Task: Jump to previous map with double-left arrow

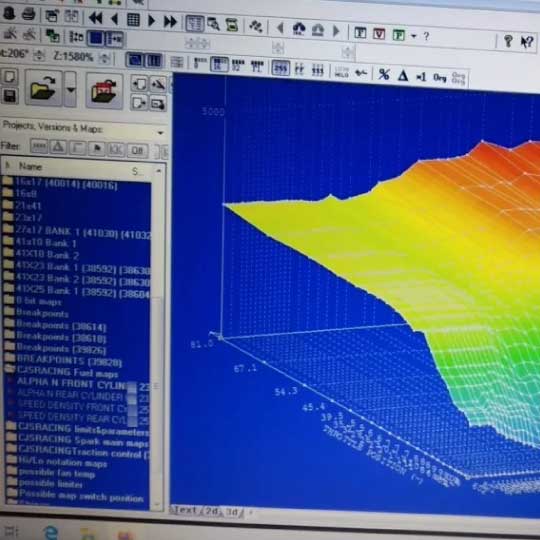Action: pos(95,18)
